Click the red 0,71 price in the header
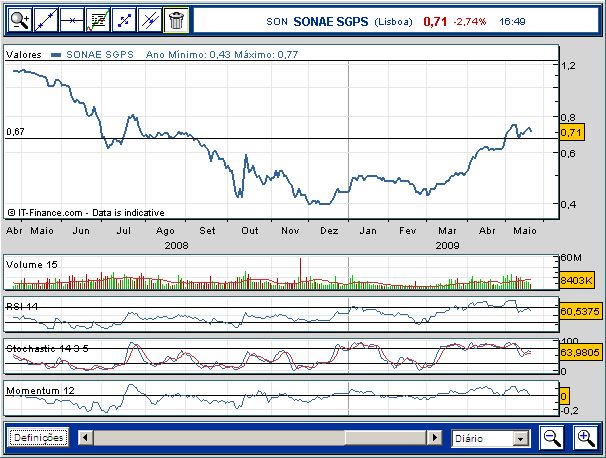 pos(435,22)
